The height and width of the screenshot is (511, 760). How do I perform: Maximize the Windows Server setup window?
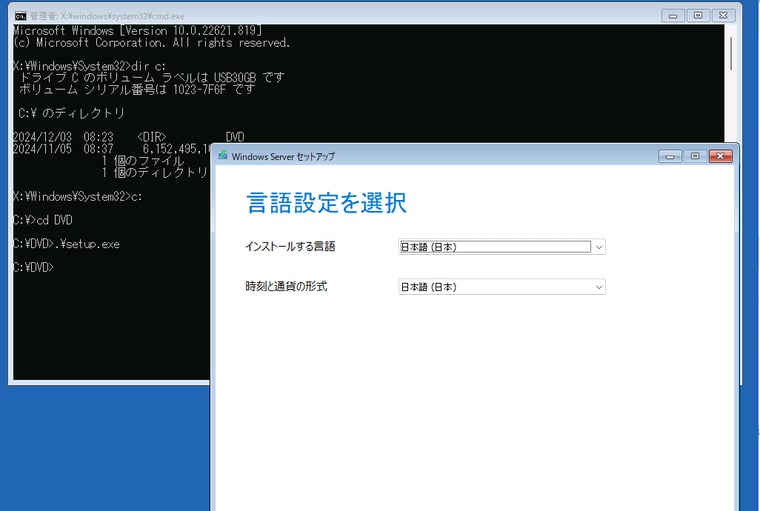coord(695,156)
